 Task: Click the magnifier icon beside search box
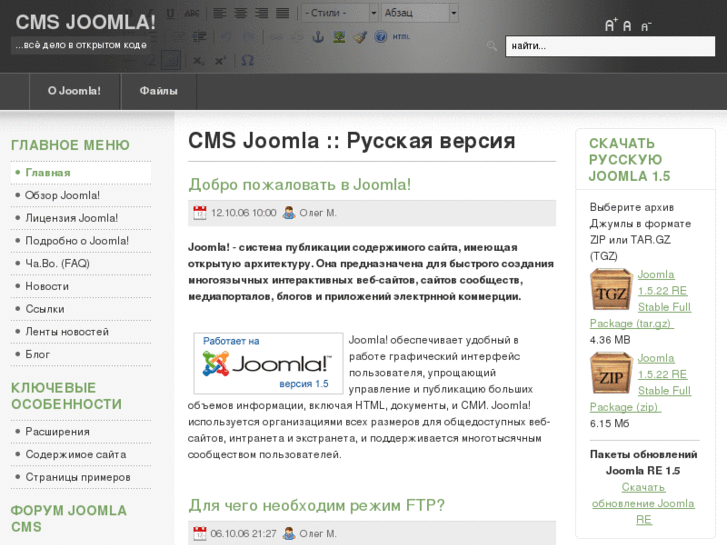click(x=492, y=46)
